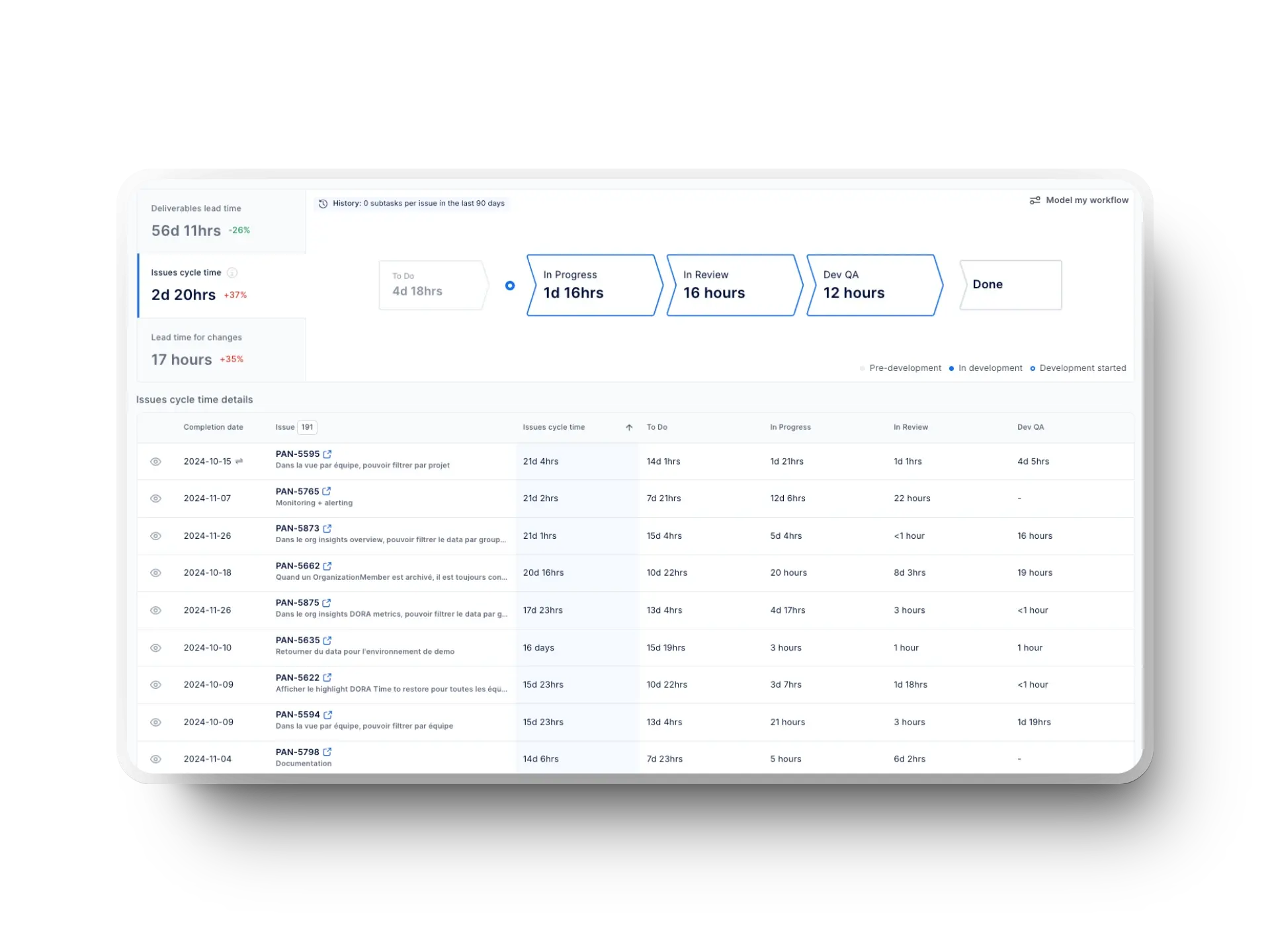Open PAN-5635 via its external link icon
The height and width of the screenshot is (952, 1270).
tap(328, 639)
